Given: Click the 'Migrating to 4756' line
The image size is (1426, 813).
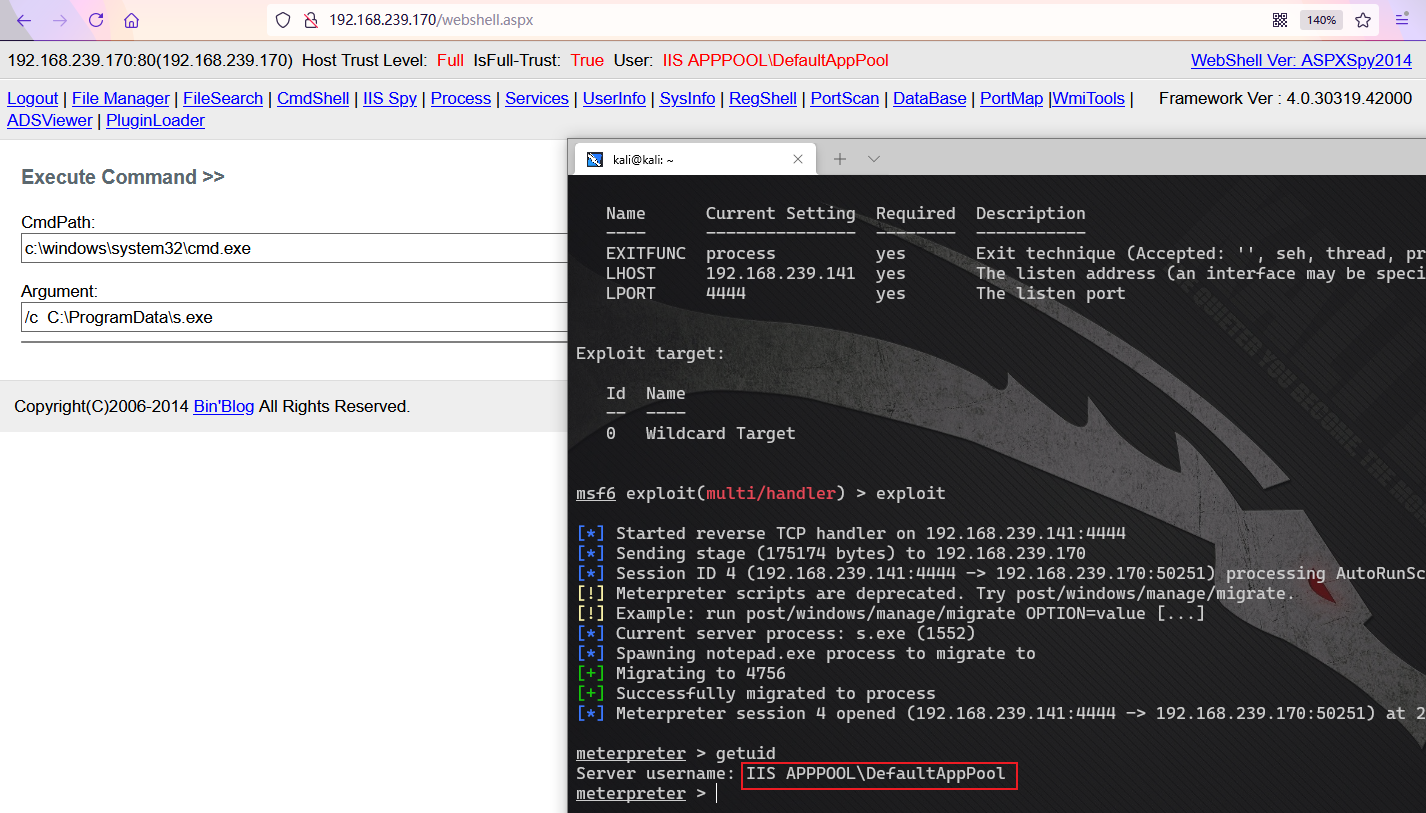Looking at the screenshot, I should pyautogui.click(x=681, y=673).
